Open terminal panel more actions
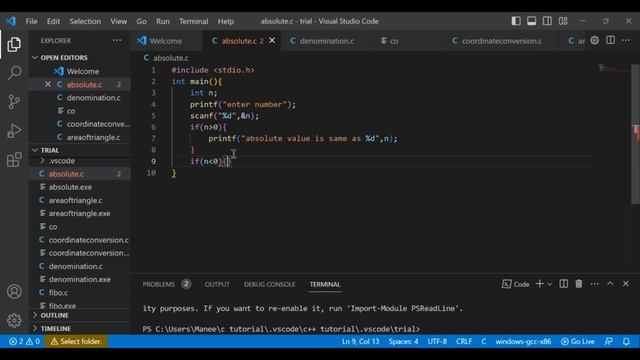 594,284
